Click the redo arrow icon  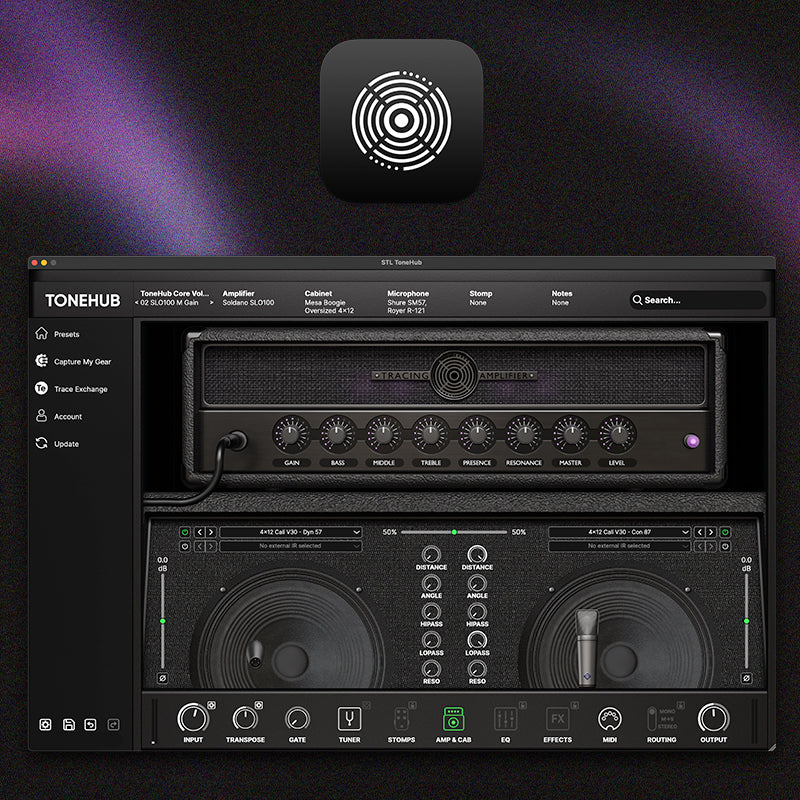113,724
